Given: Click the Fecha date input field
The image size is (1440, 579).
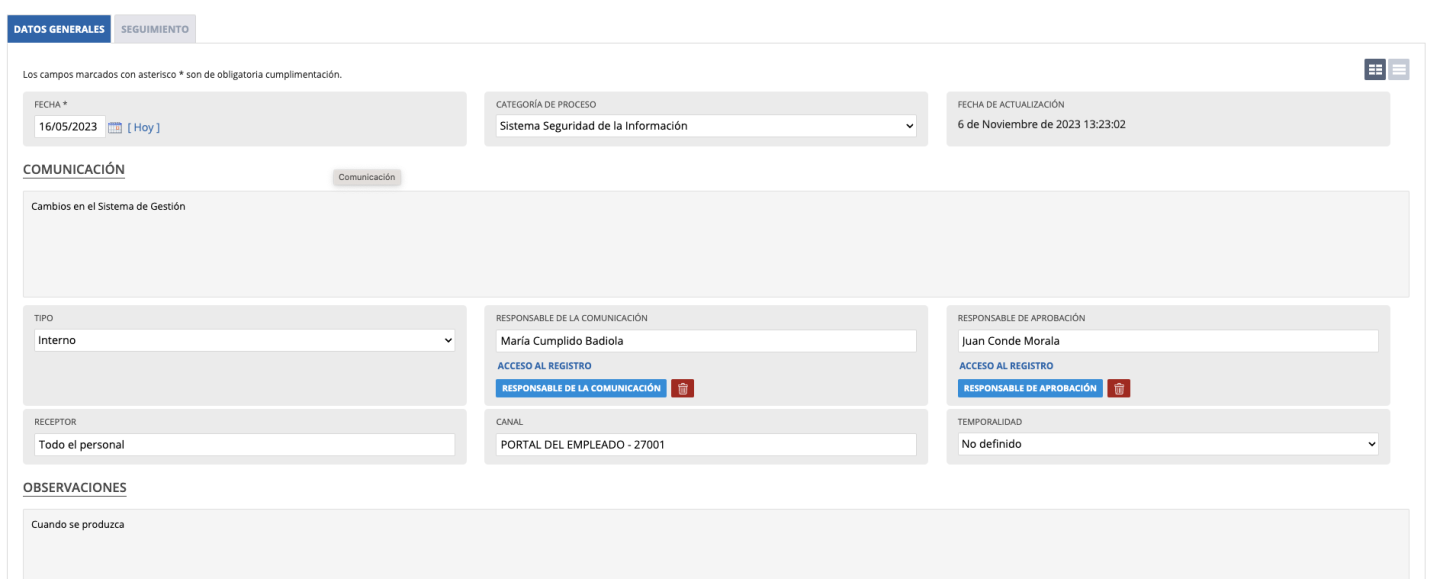Looking at the screenshot, I should pyautogui.click(x=68, y=126).
